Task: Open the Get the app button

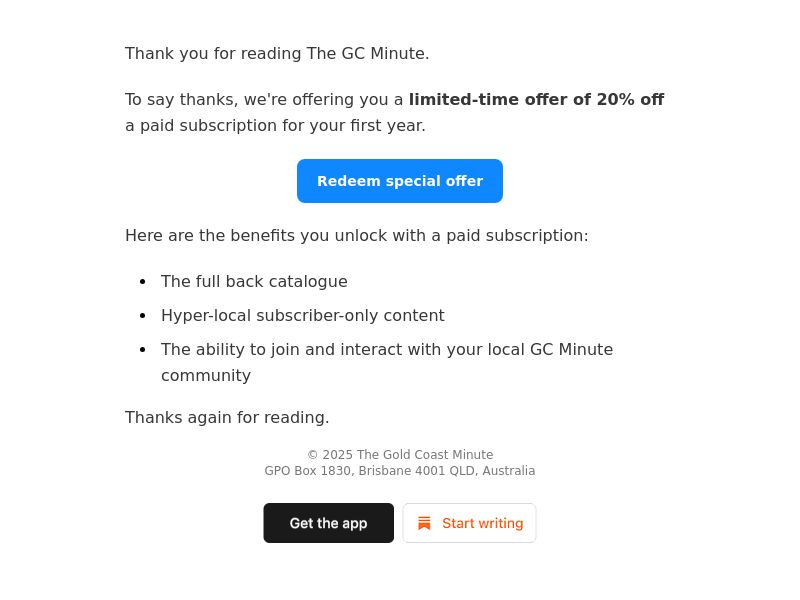Action: (329, 523)
